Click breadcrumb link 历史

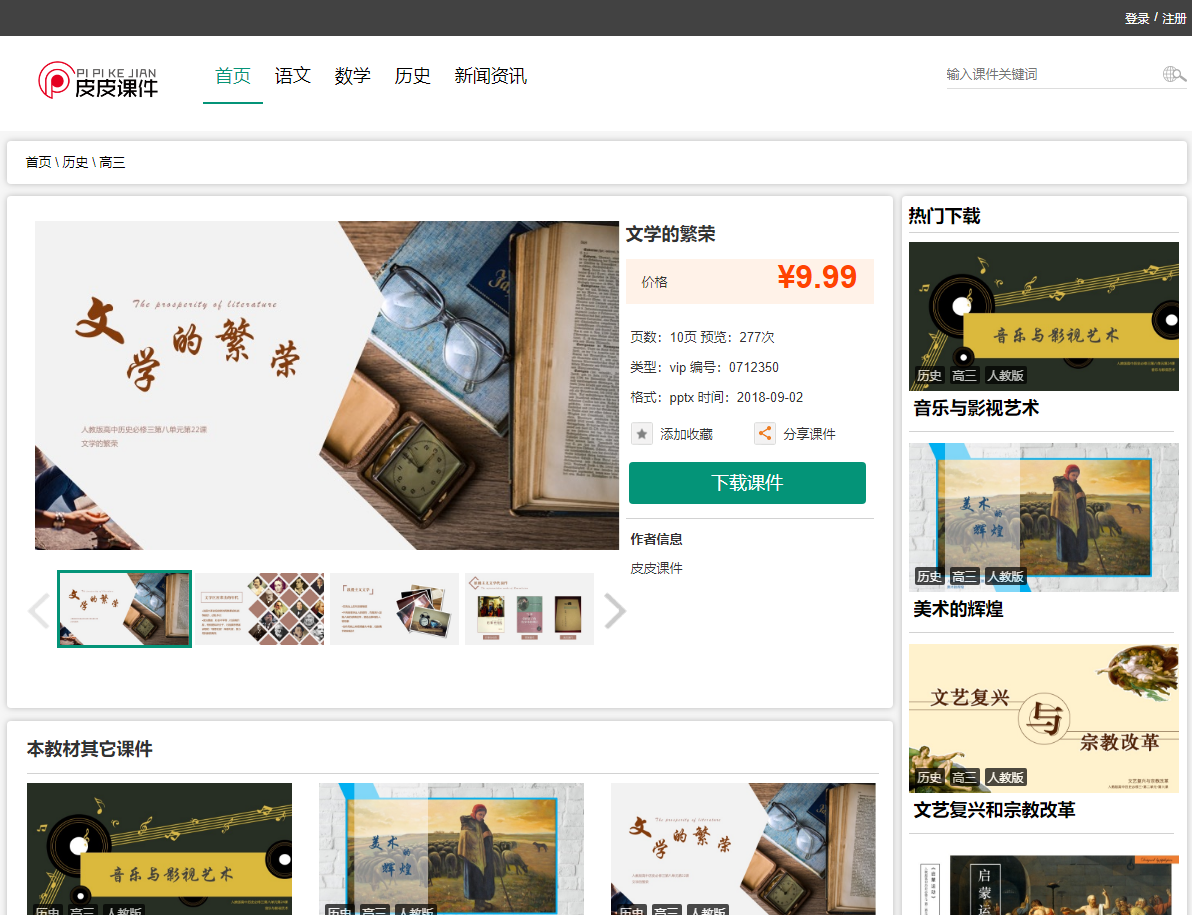click(x=75, y=162)
